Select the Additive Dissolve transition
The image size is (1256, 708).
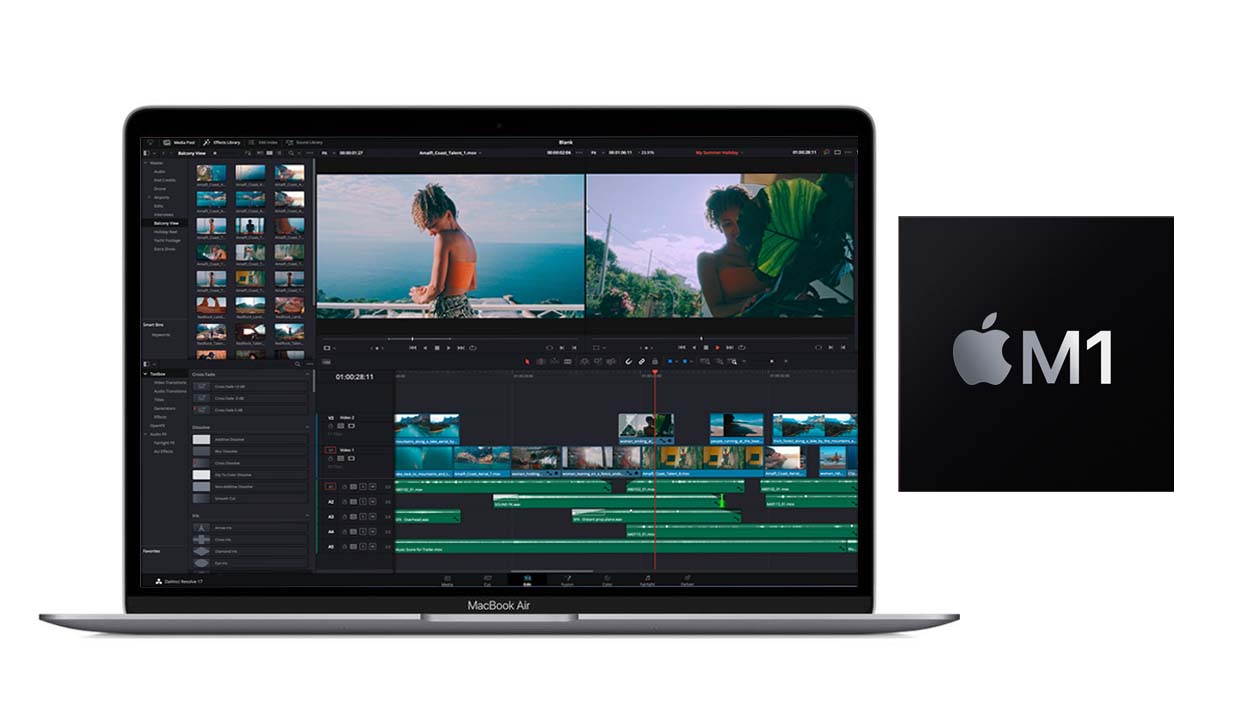click(249, 439)
